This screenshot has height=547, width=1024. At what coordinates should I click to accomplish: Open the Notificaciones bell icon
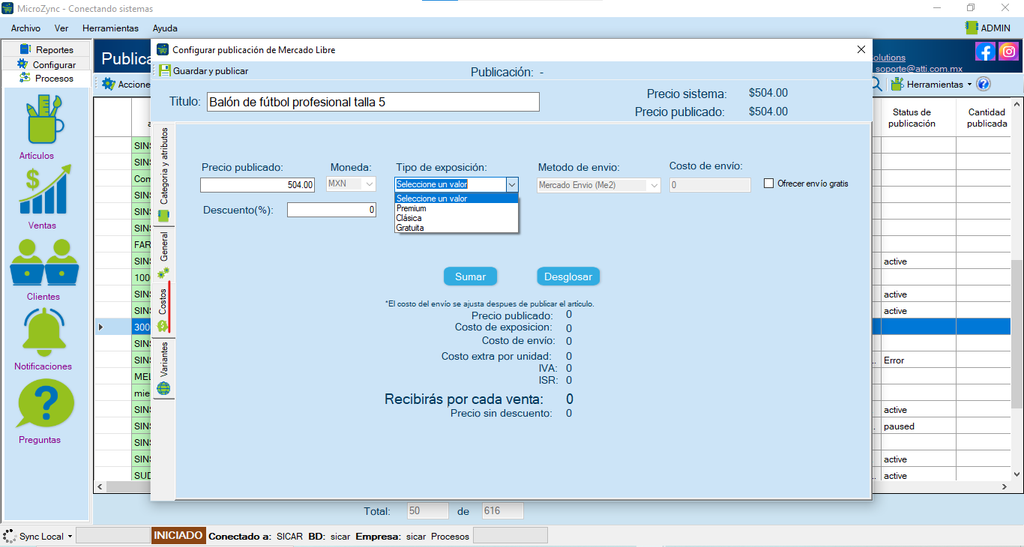(44, 332)
